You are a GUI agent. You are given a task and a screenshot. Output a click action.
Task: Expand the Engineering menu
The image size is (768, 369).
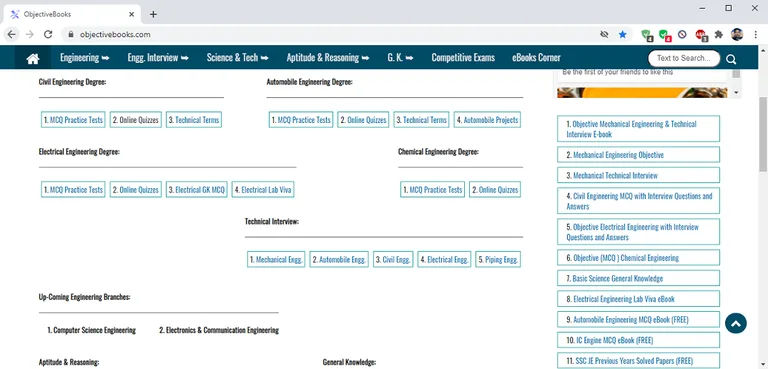point(84,58)
